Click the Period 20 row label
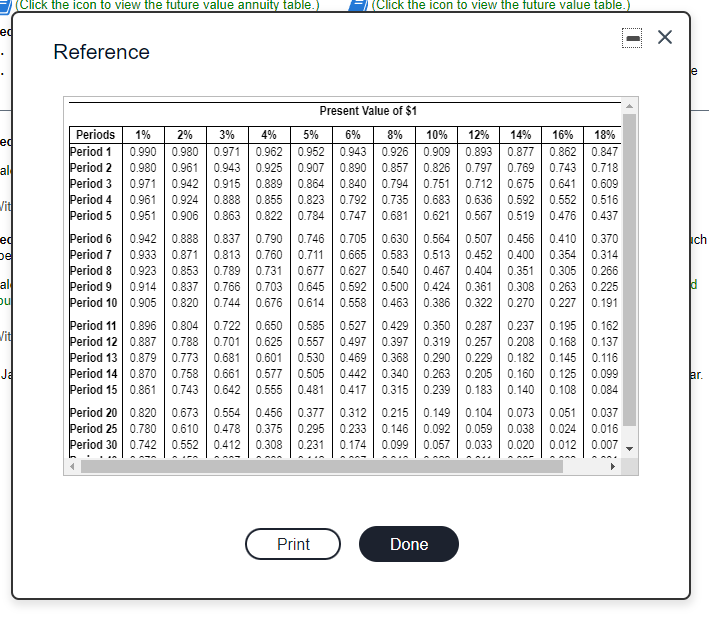709x623 pixels. (x=94, y=412)
